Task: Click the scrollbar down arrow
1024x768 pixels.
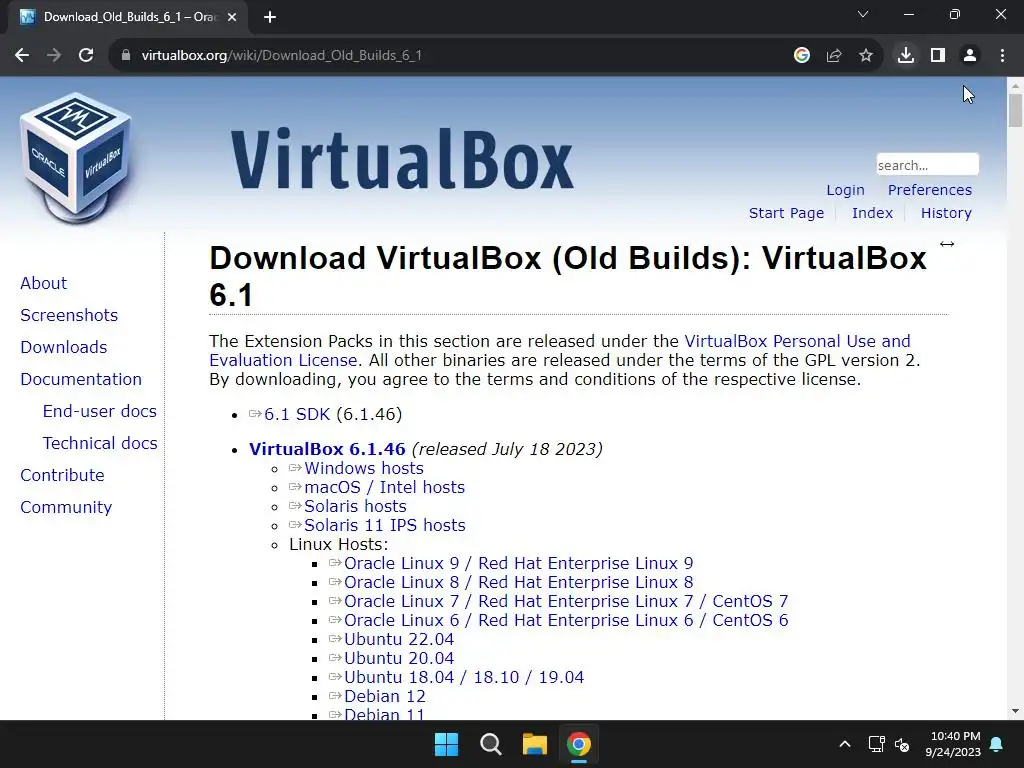Action: click(1015, 711)
